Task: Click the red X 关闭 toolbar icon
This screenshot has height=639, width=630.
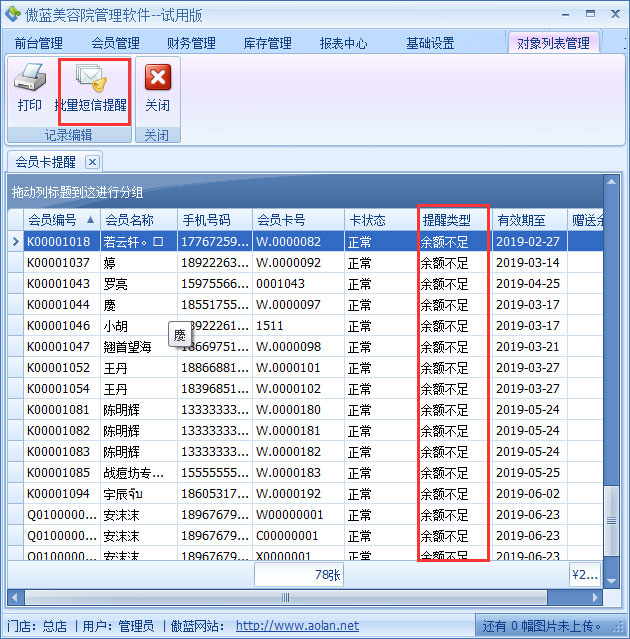Action: tap(157, 78)
